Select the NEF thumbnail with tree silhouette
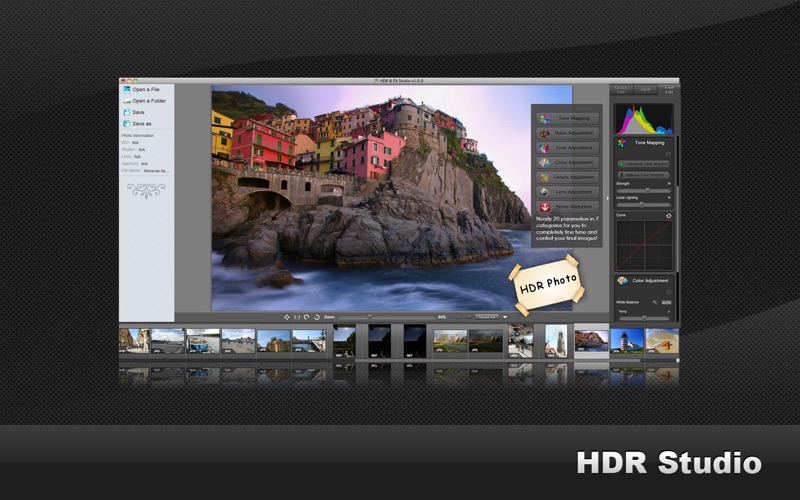Viewport: 800px width, 500px height. coord(344,341)
